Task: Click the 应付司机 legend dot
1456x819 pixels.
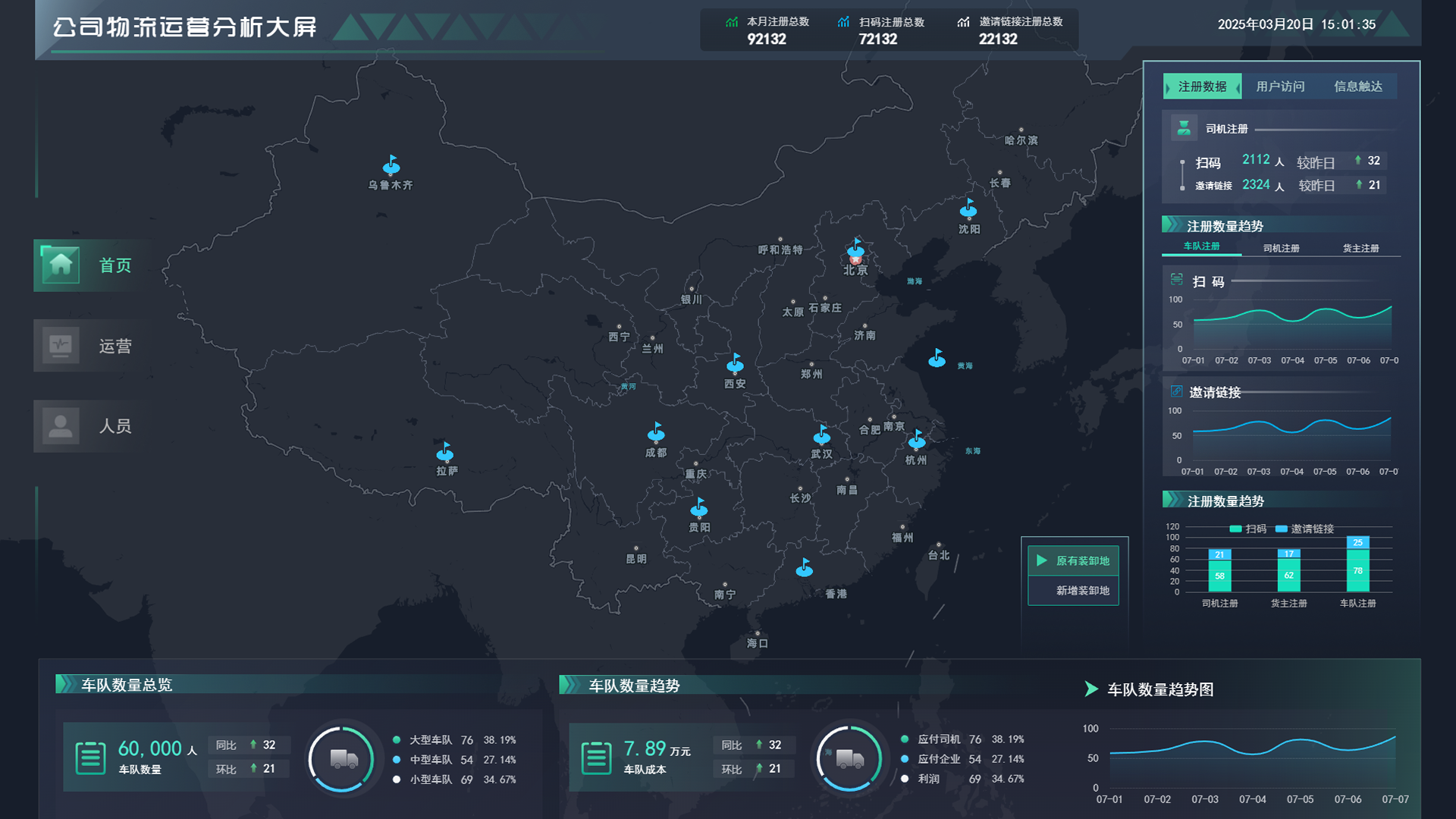Action: (905, 739)
